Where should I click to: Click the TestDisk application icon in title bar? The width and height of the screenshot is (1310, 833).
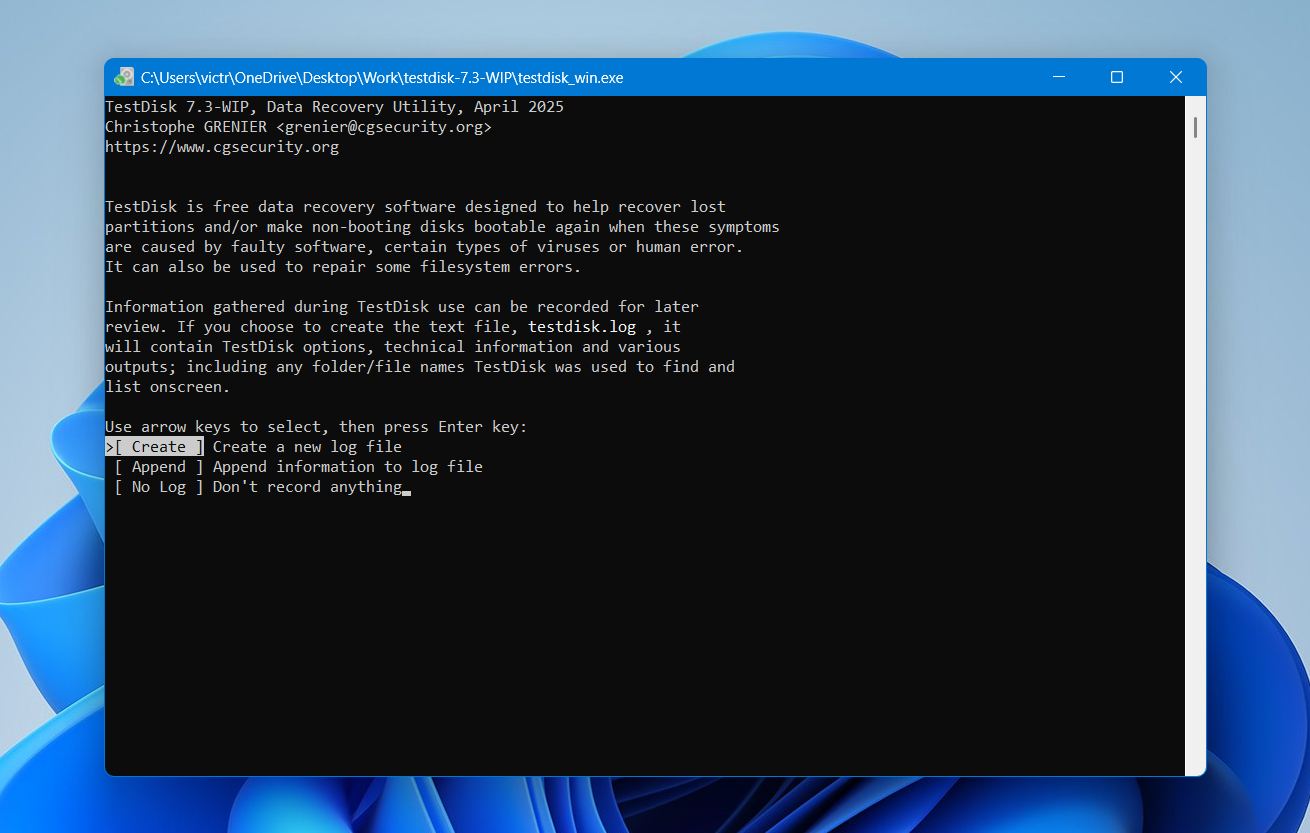click(x=124, y=76)
